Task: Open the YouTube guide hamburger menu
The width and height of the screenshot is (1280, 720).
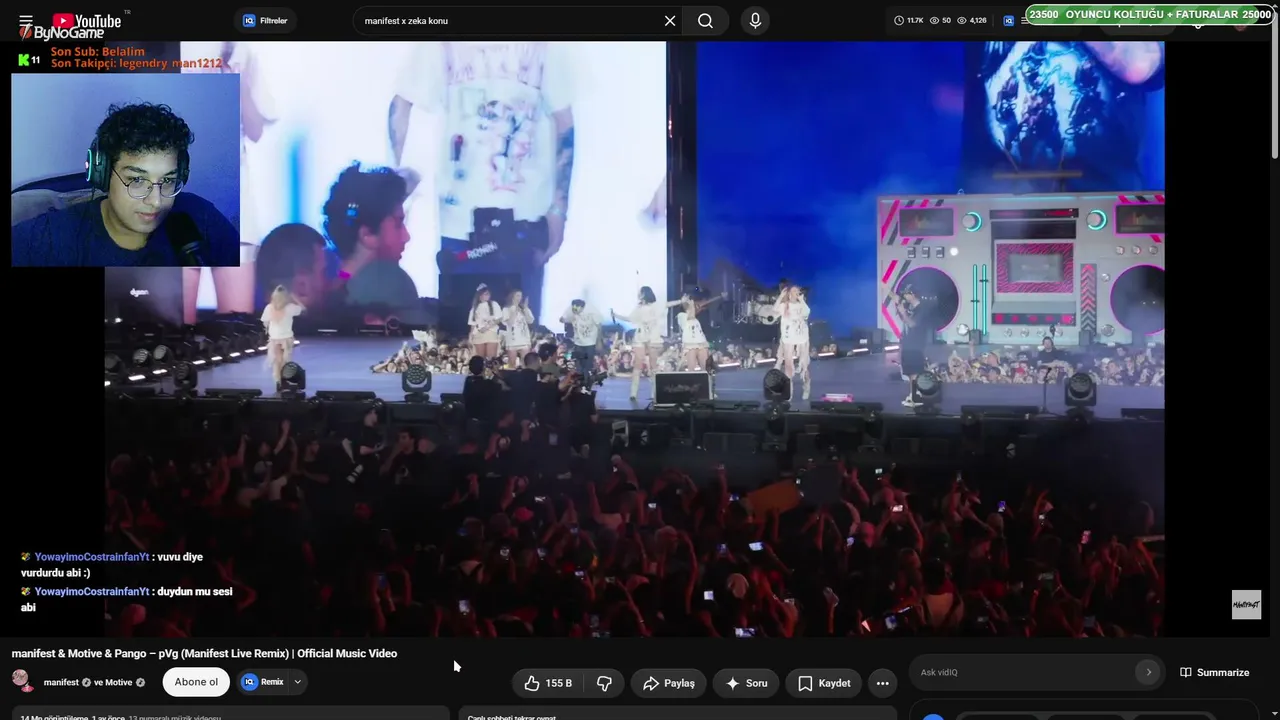Action: coord(26,20)
